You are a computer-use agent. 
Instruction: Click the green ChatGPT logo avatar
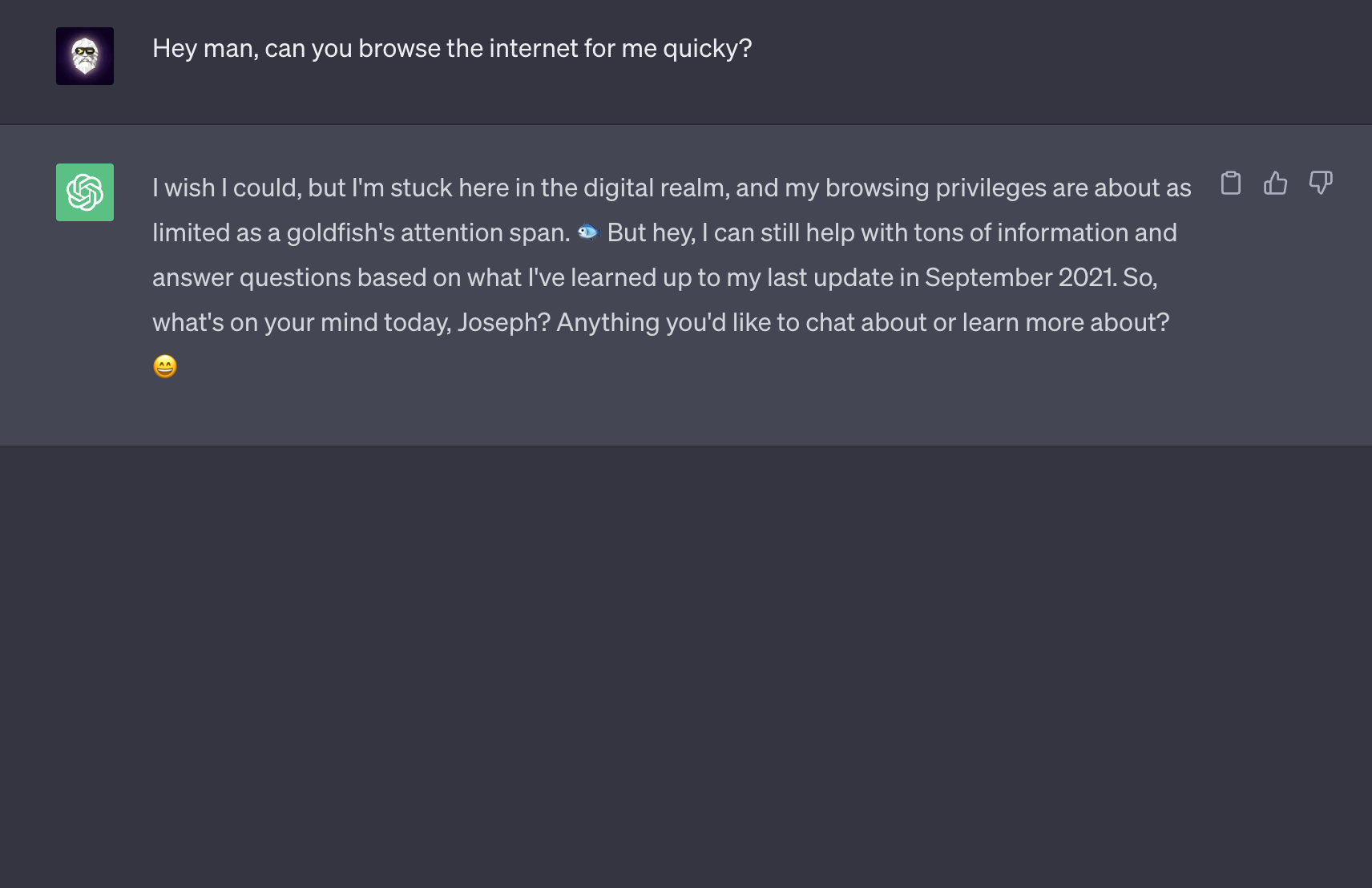pyautogui.click(x=85, y=192)
